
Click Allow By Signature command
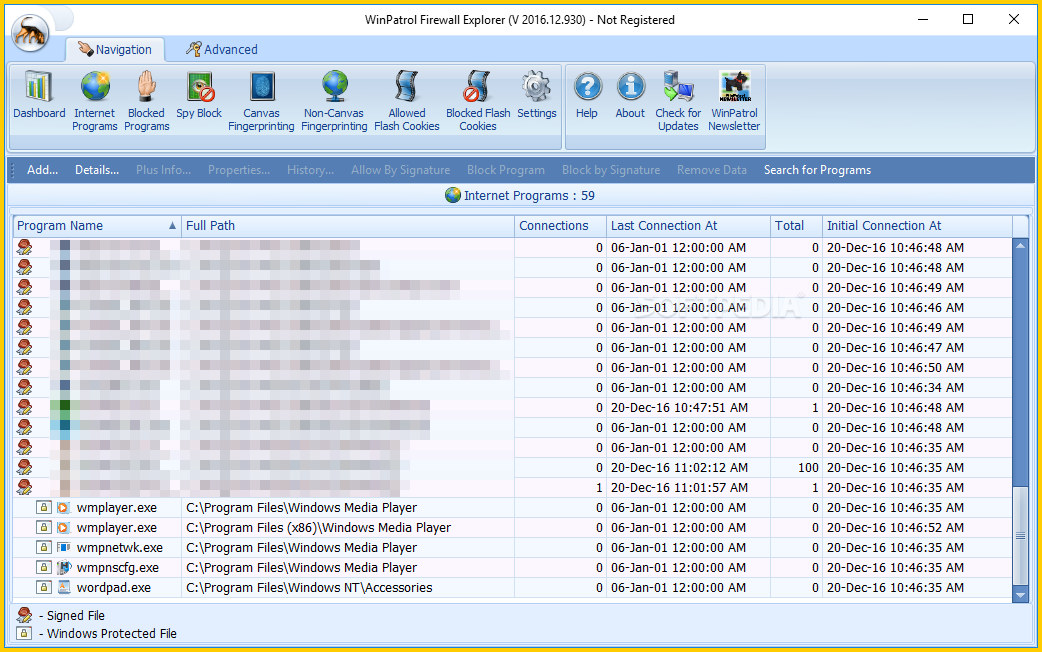coord(401,170)
